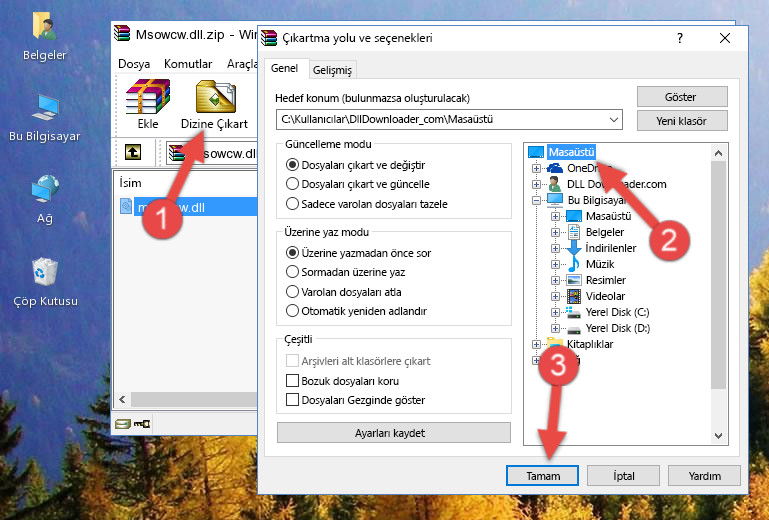Screen dimensions: 769x520
Task: Close the extraction options dialog
Action: click(724, 38)
